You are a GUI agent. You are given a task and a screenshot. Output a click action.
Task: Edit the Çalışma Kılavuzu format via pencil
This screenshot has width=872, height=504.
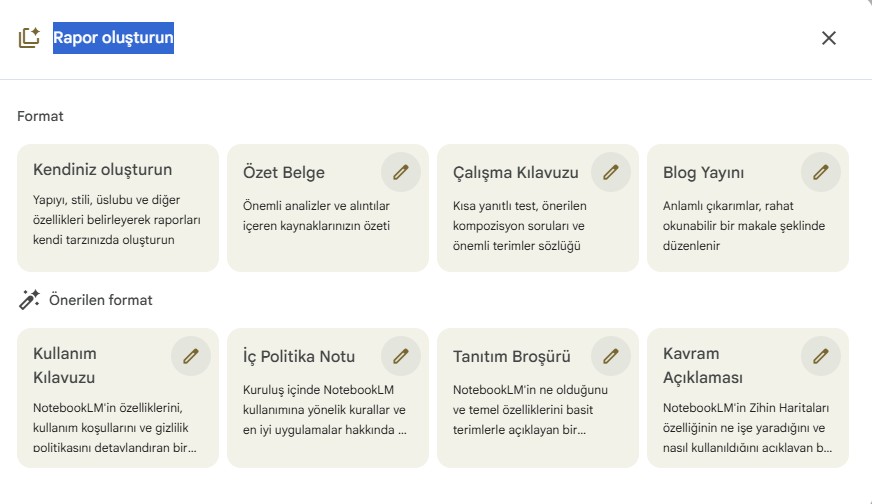611,172
